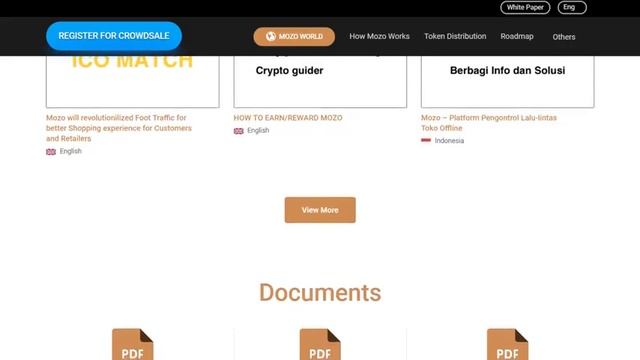Open the Crypto guider article card
The width and height of the screenshot is (640, 360).
[x=320, y=82]
